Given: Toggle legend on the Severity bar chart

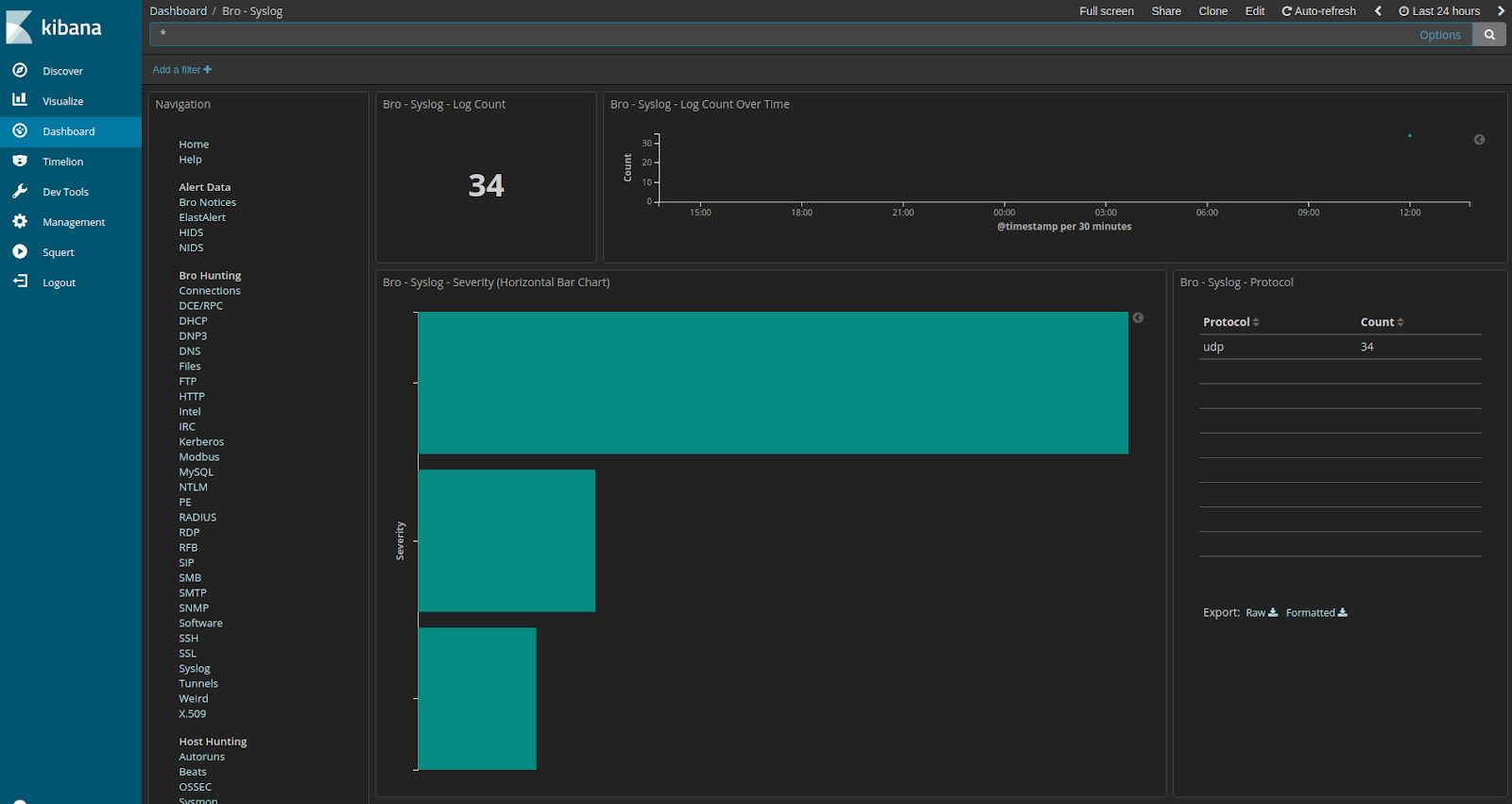Looking at the screenshot, I should tap(1138, 317).
